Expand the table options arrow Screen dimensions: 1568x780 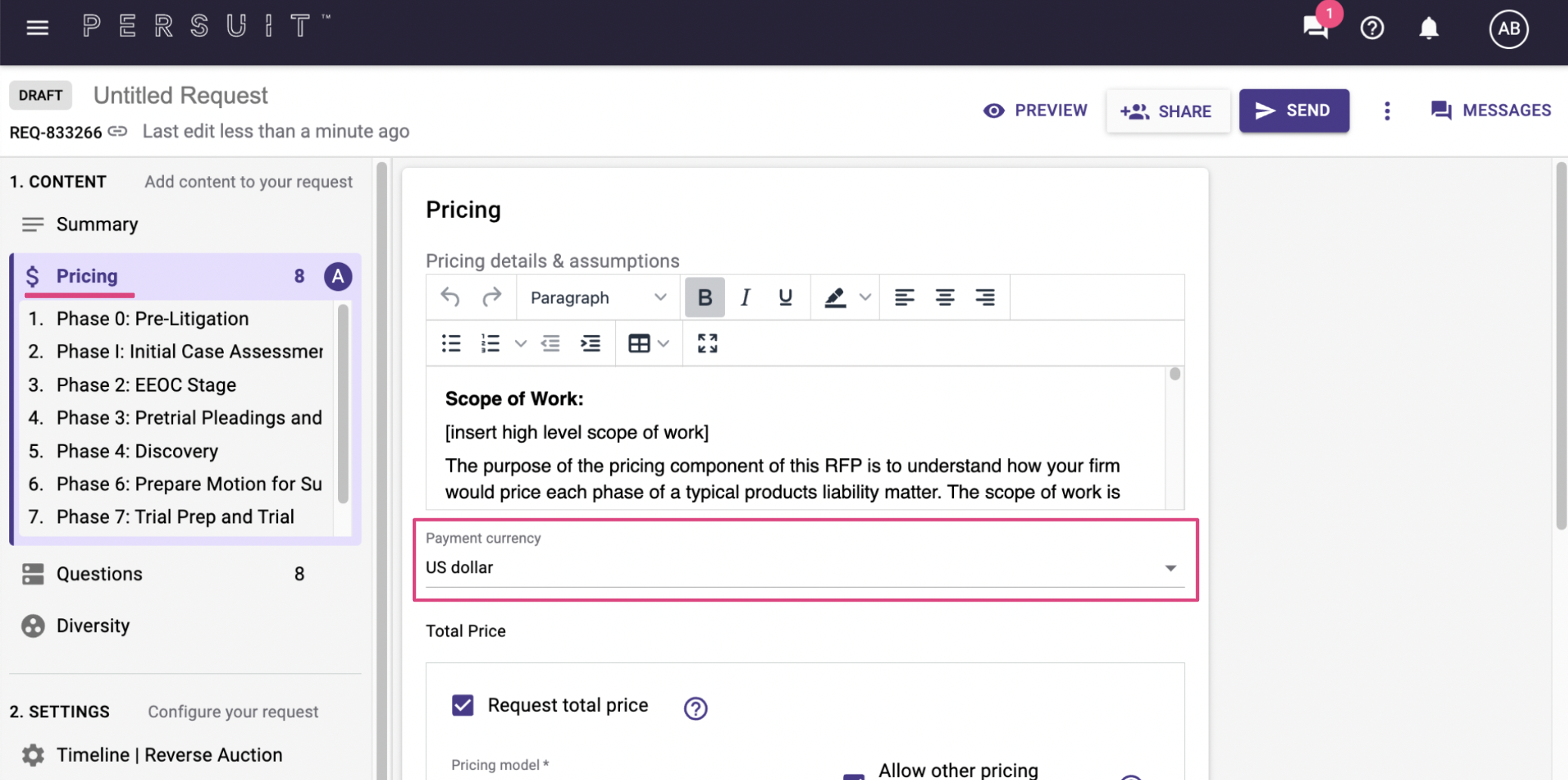point(664,343)
